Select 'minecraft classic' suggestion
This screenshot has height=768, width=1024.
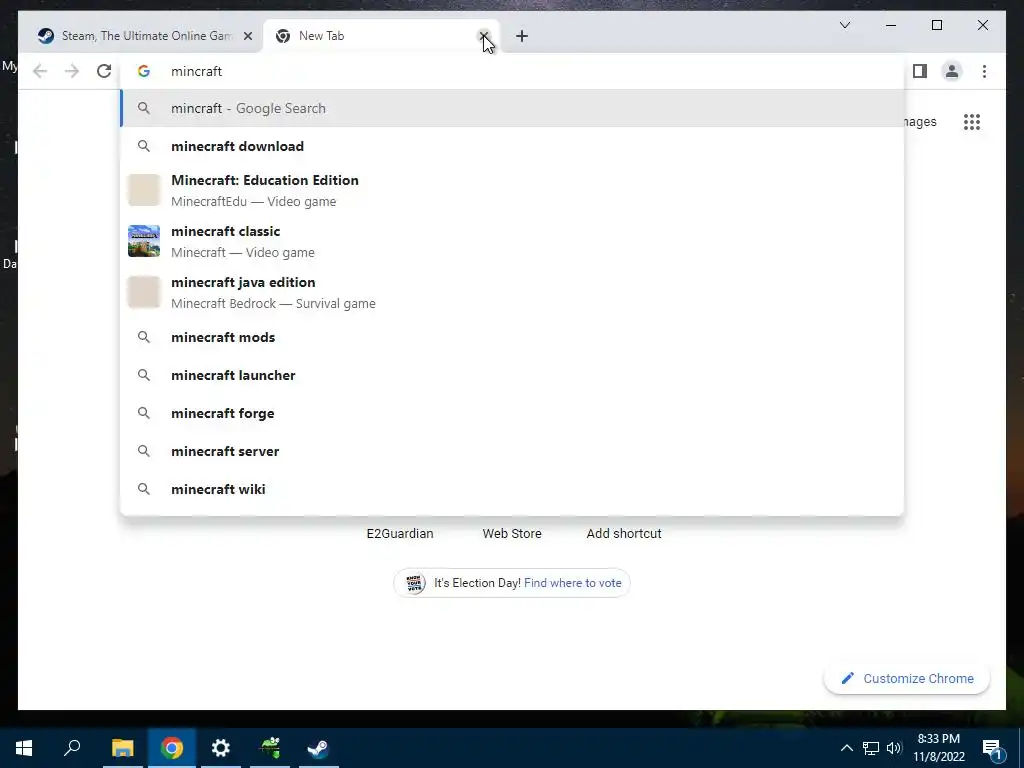(511, 241)
